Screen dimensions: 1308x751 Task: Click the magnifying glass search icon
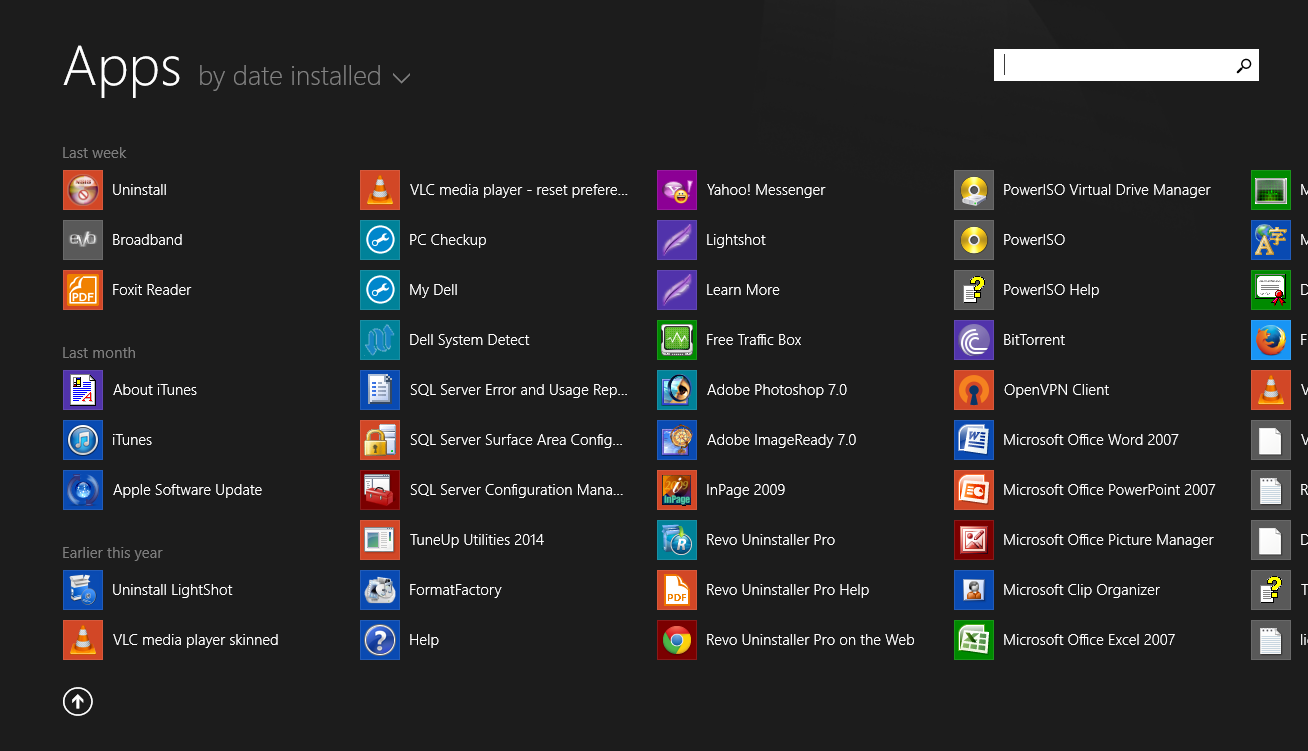(1244, 65)
